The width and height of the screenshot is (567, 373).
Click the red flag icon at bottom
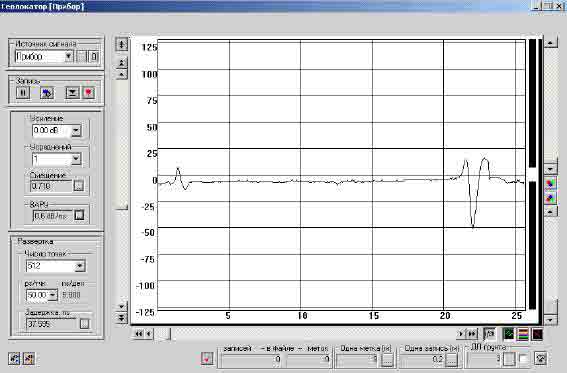coord(207,359)
